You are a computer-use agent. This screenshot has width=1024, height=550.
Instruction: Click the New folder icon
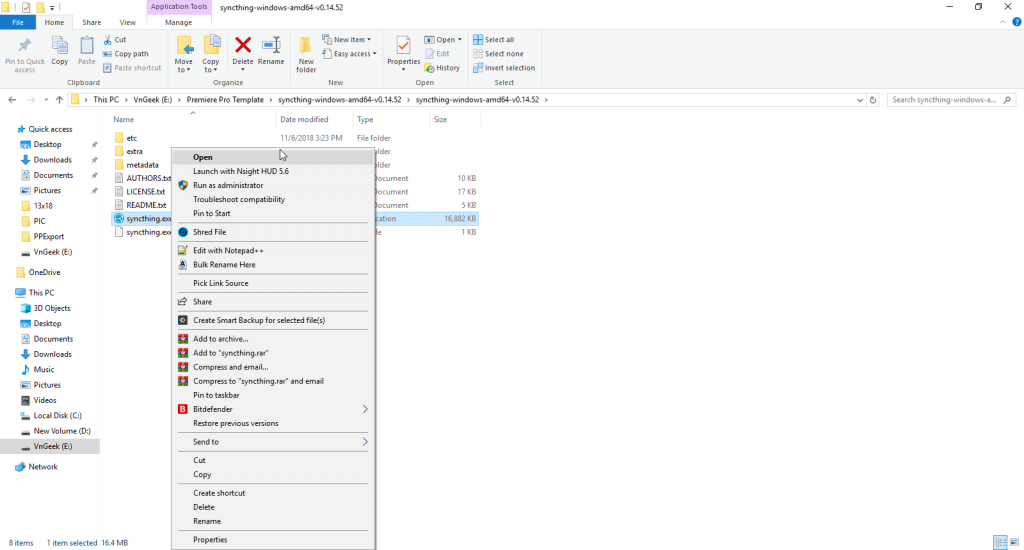click(x=305, y=46)
